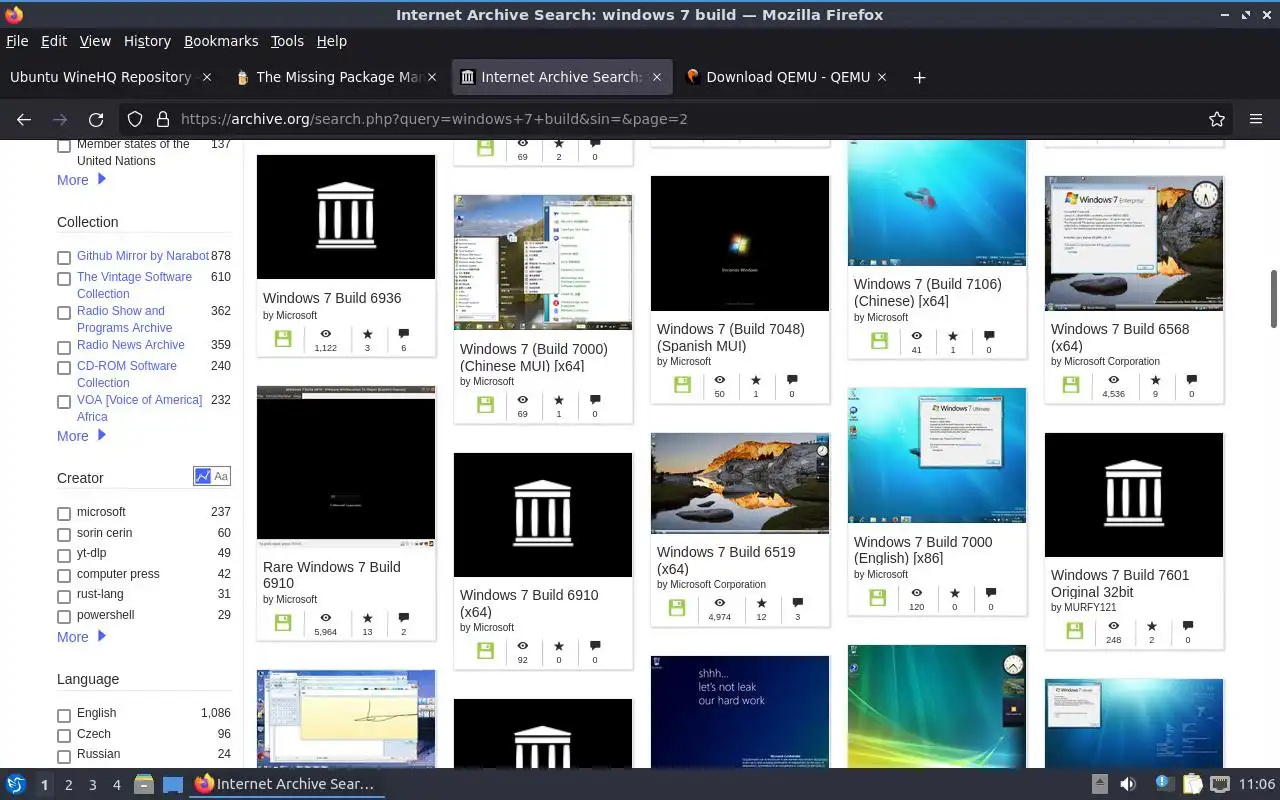Screen dimensions: 1280x800
Task: Check the English language filter
Action: pos(64,716)
